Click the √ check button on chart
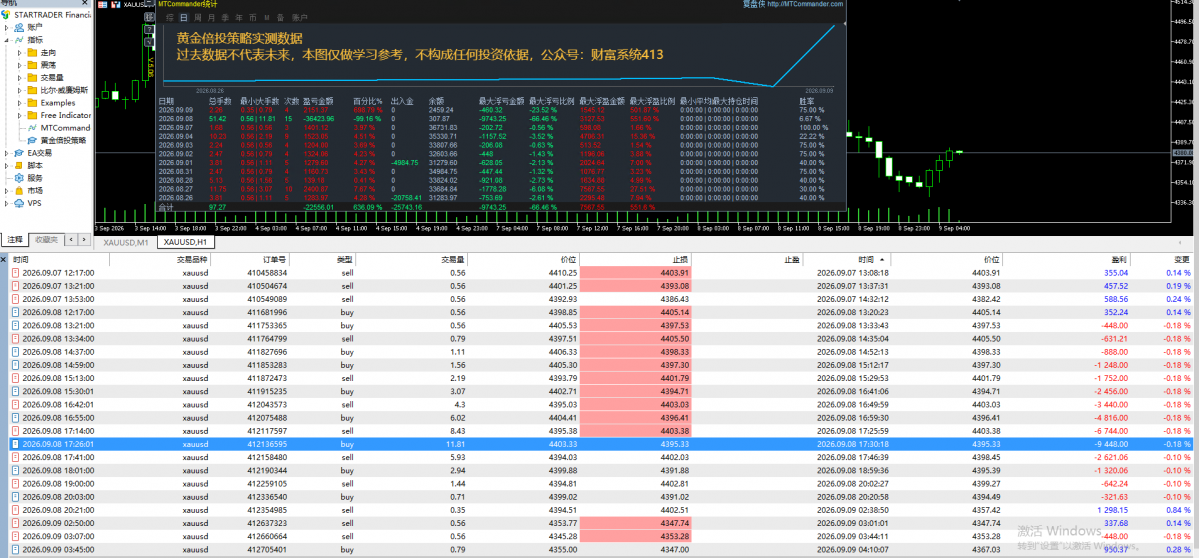The height and width of the screenshot is (558, 1199). pos(149,41)
